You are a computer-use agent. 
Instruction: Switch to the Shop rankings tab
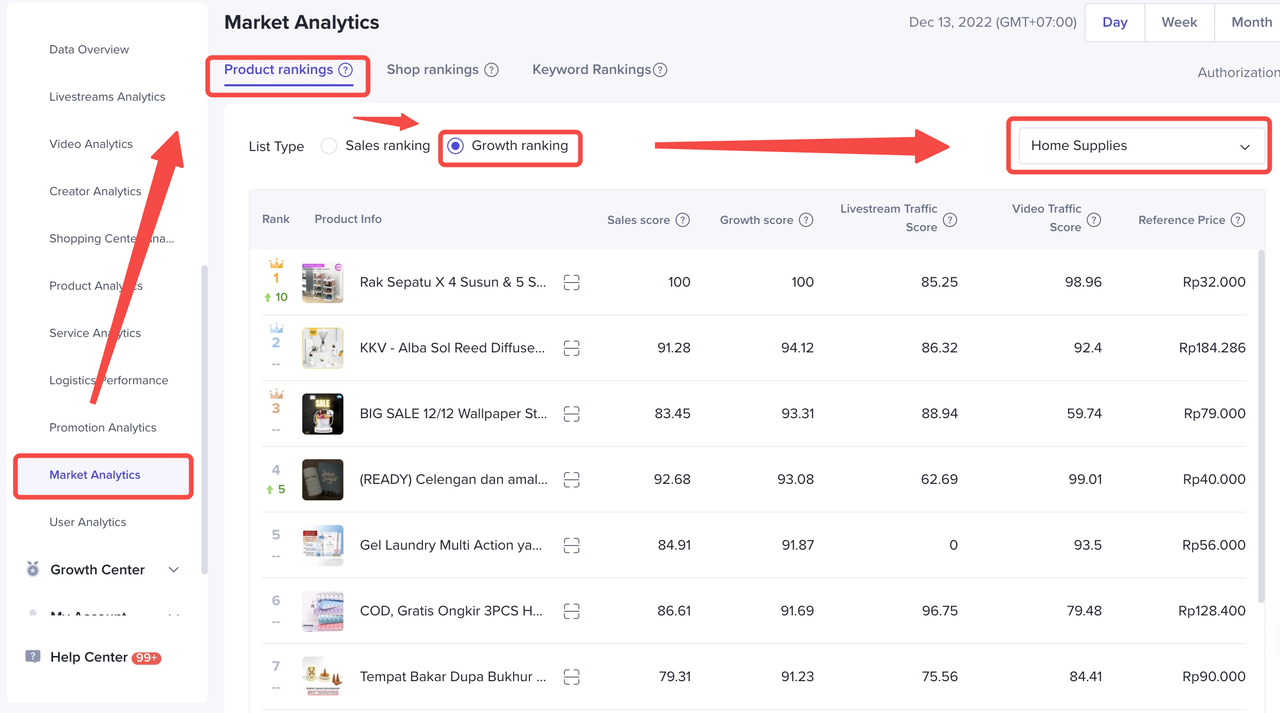(433, 70)
